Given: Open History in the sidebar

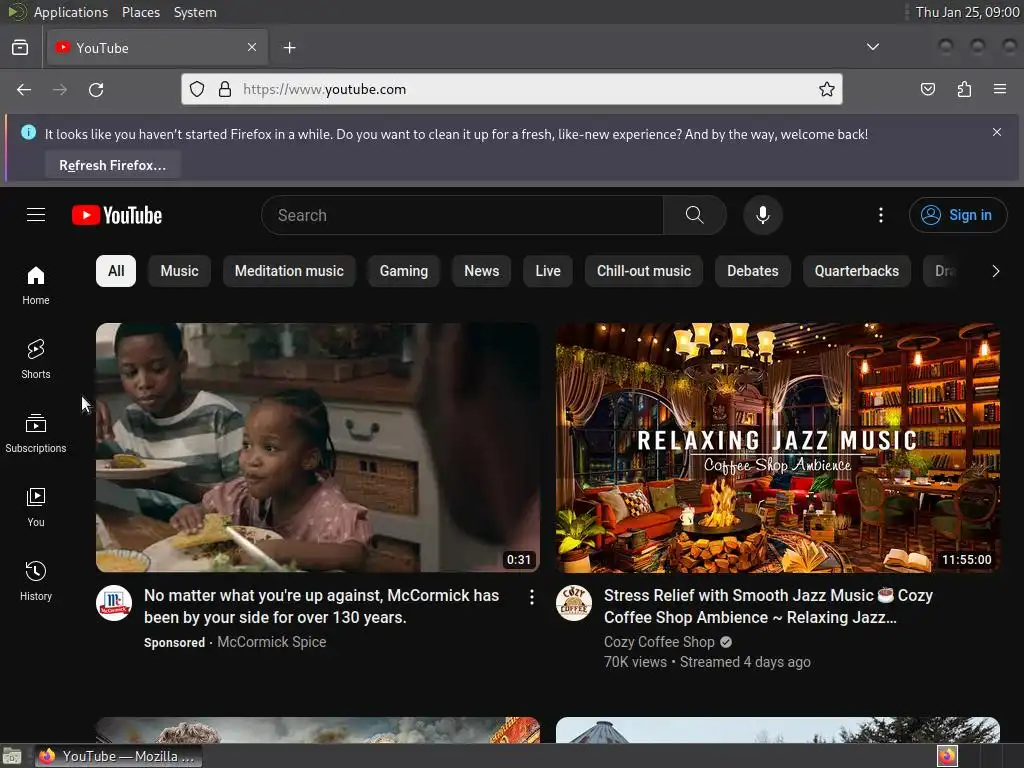Looking at the screenshot, I should pos(36,581).
